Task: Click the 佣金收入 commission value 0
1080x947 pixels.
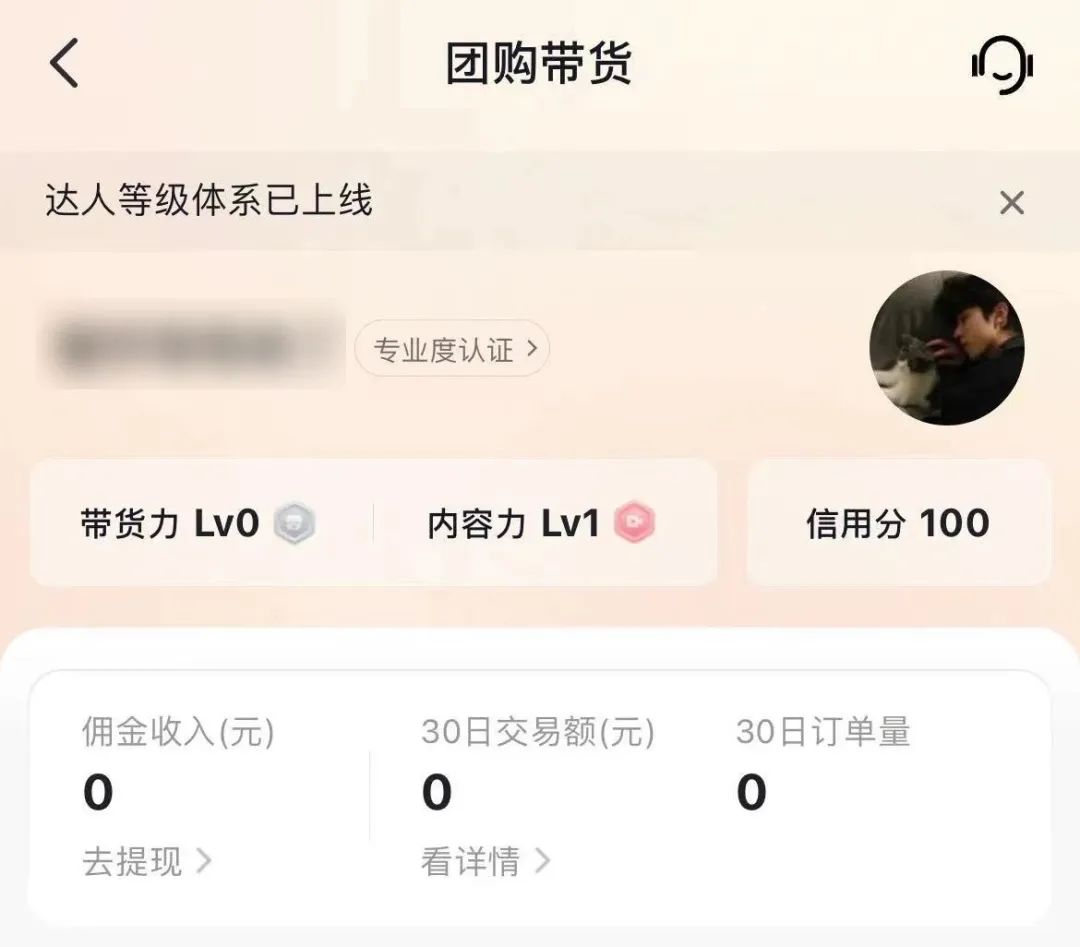Action: [96, 791]
